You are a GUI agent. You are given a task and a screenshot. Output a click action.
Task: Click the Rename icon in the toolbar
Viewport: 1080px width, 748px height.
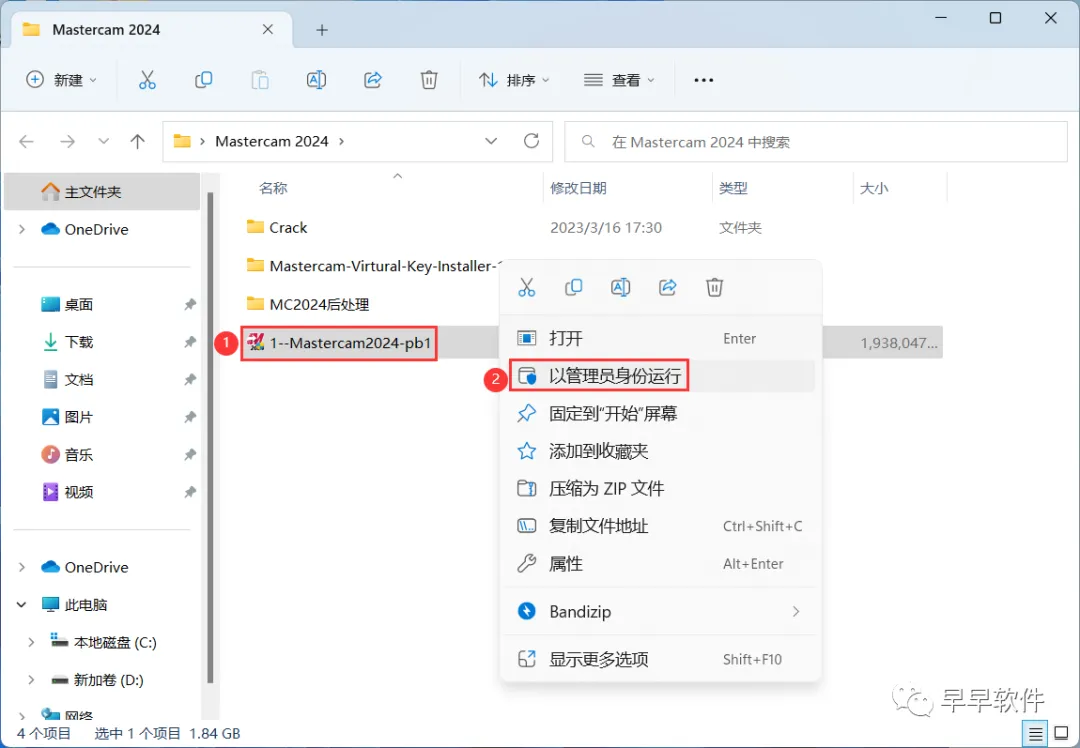coord(316,80)
